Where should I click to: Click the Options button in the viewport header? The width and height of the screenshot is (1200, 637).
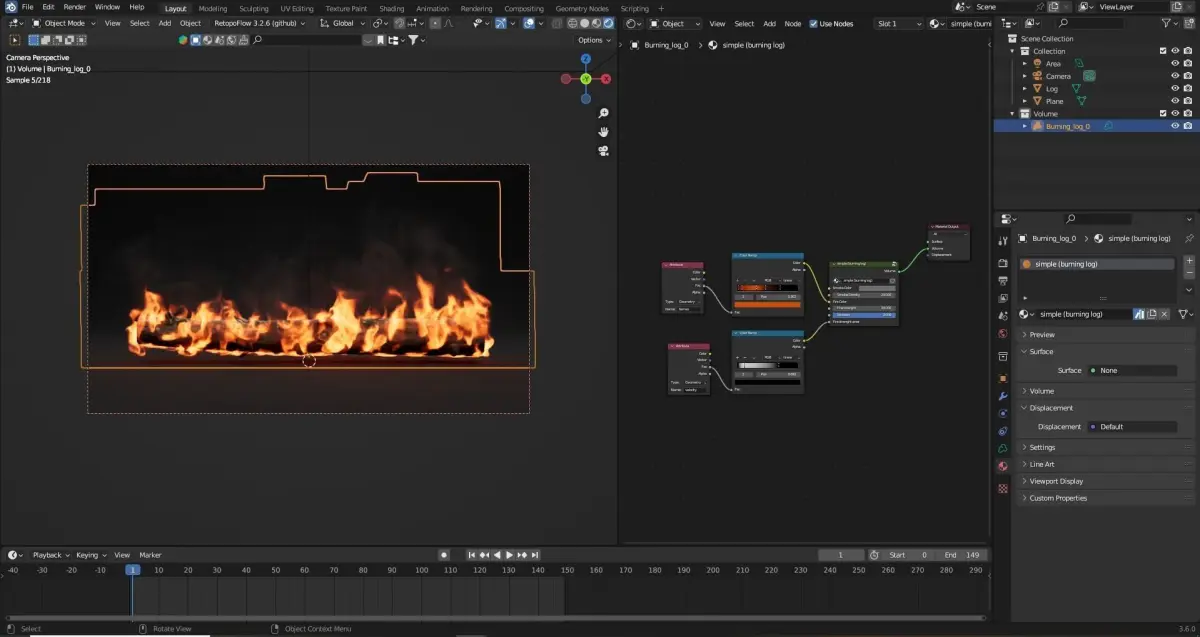593,40
